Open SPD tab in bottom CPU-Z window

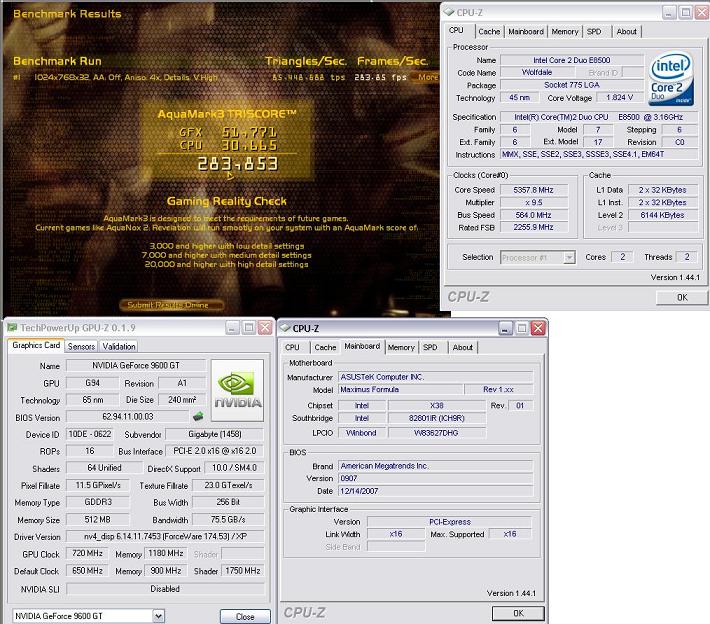(430, 347)
